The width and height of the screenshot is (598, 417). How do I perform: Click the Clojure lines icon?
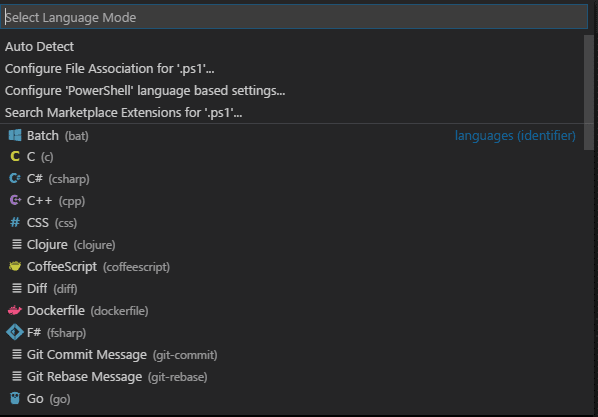(16, 244)
